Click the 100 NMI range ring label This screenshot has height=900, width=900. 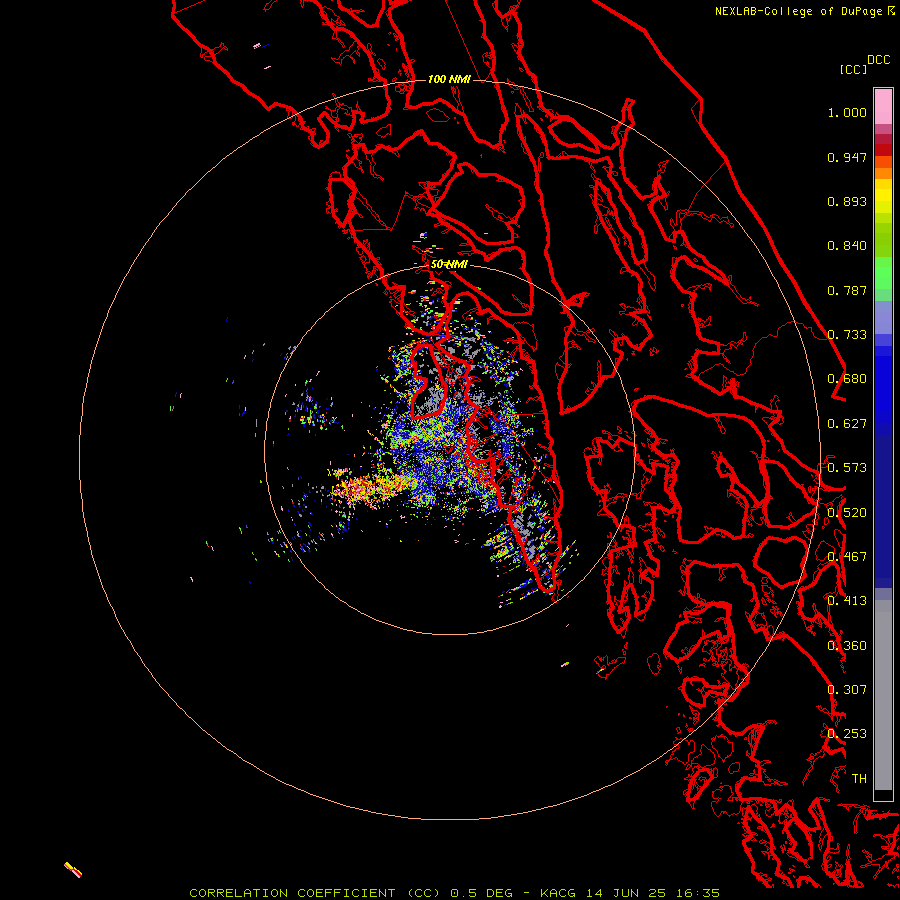click(449, 79)
